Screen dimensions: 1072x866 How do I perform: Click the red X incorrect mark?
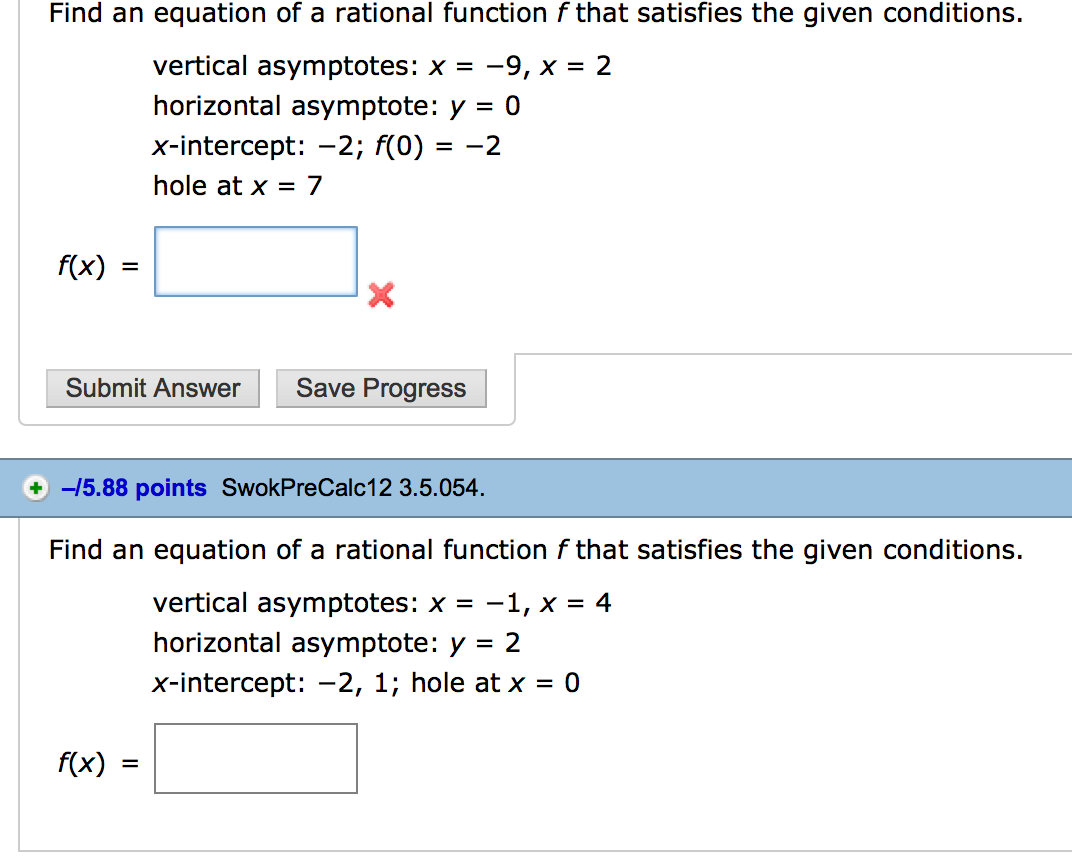point(381,295)
